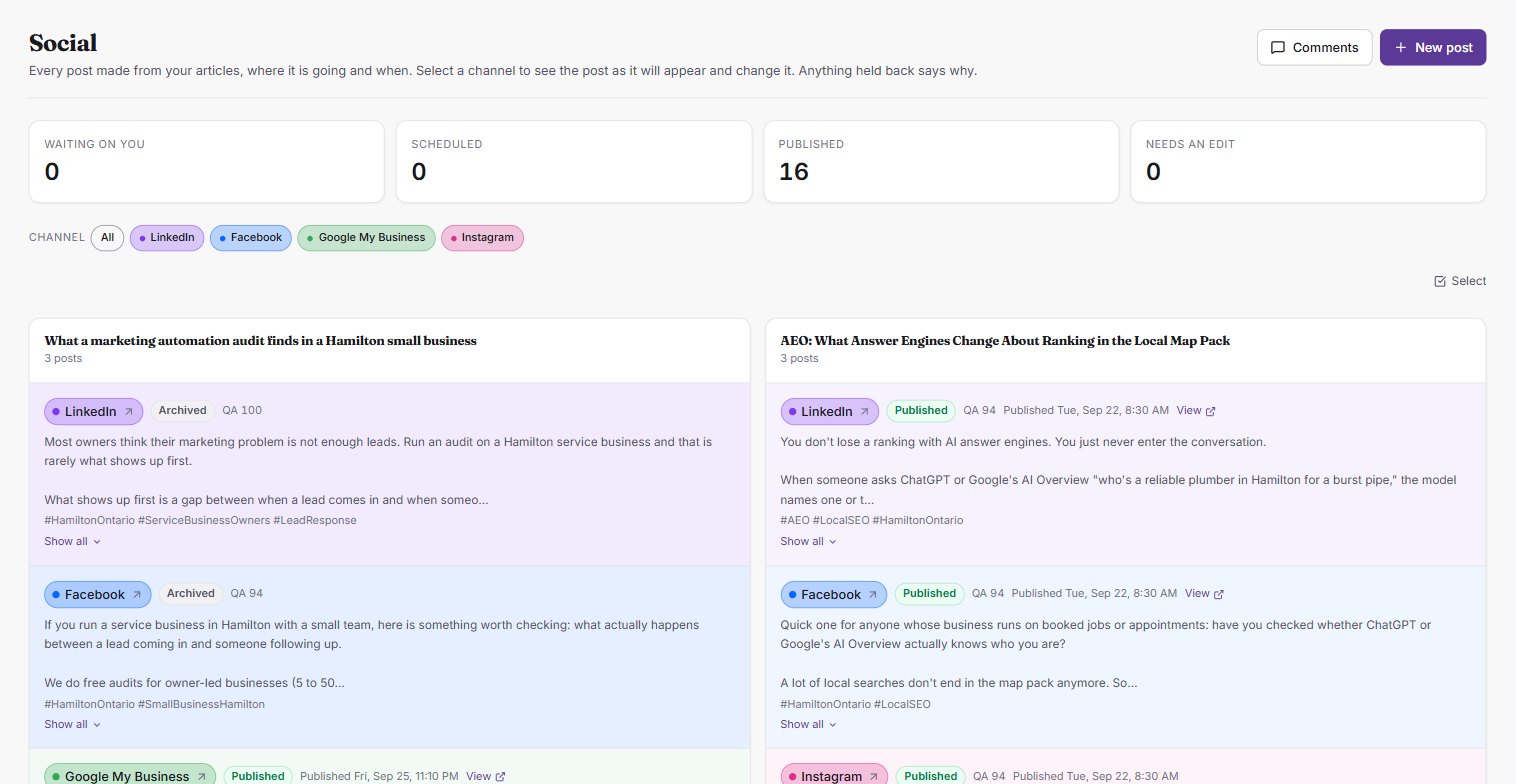Screen dimensions: 1516x784
Task: Filter posts by Google My Business channel
Action: (x=366, y=238)
